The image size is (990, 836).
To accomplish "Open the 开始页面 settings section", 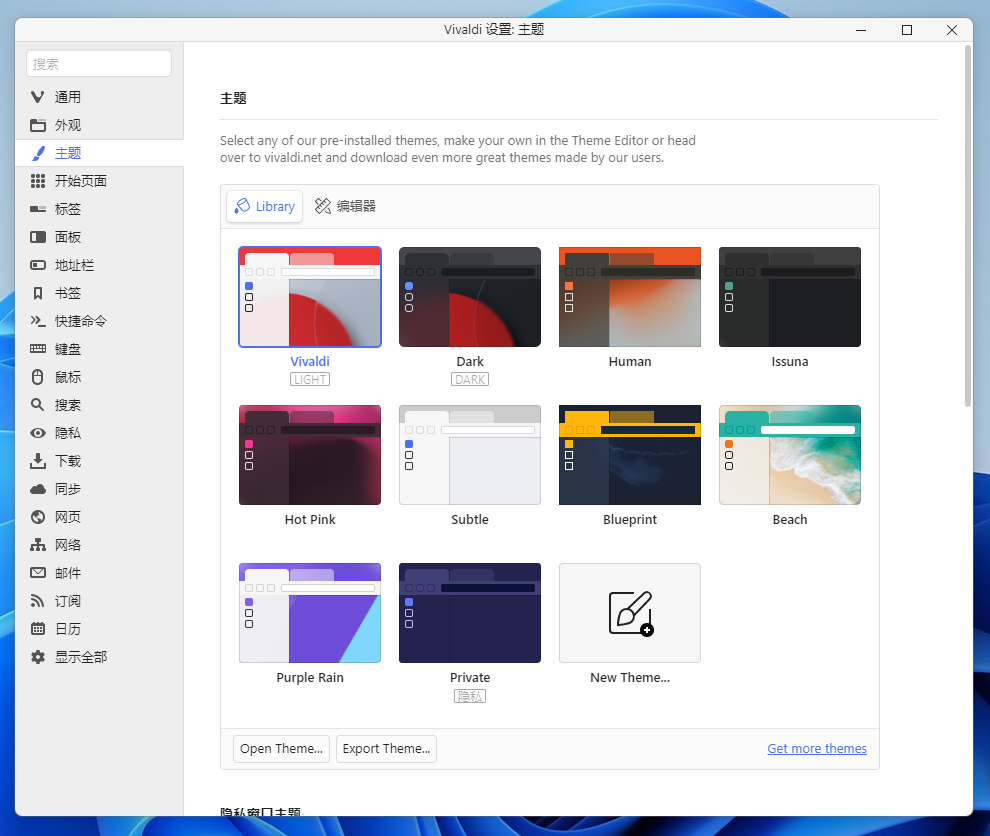I will (x=99, y=181).
